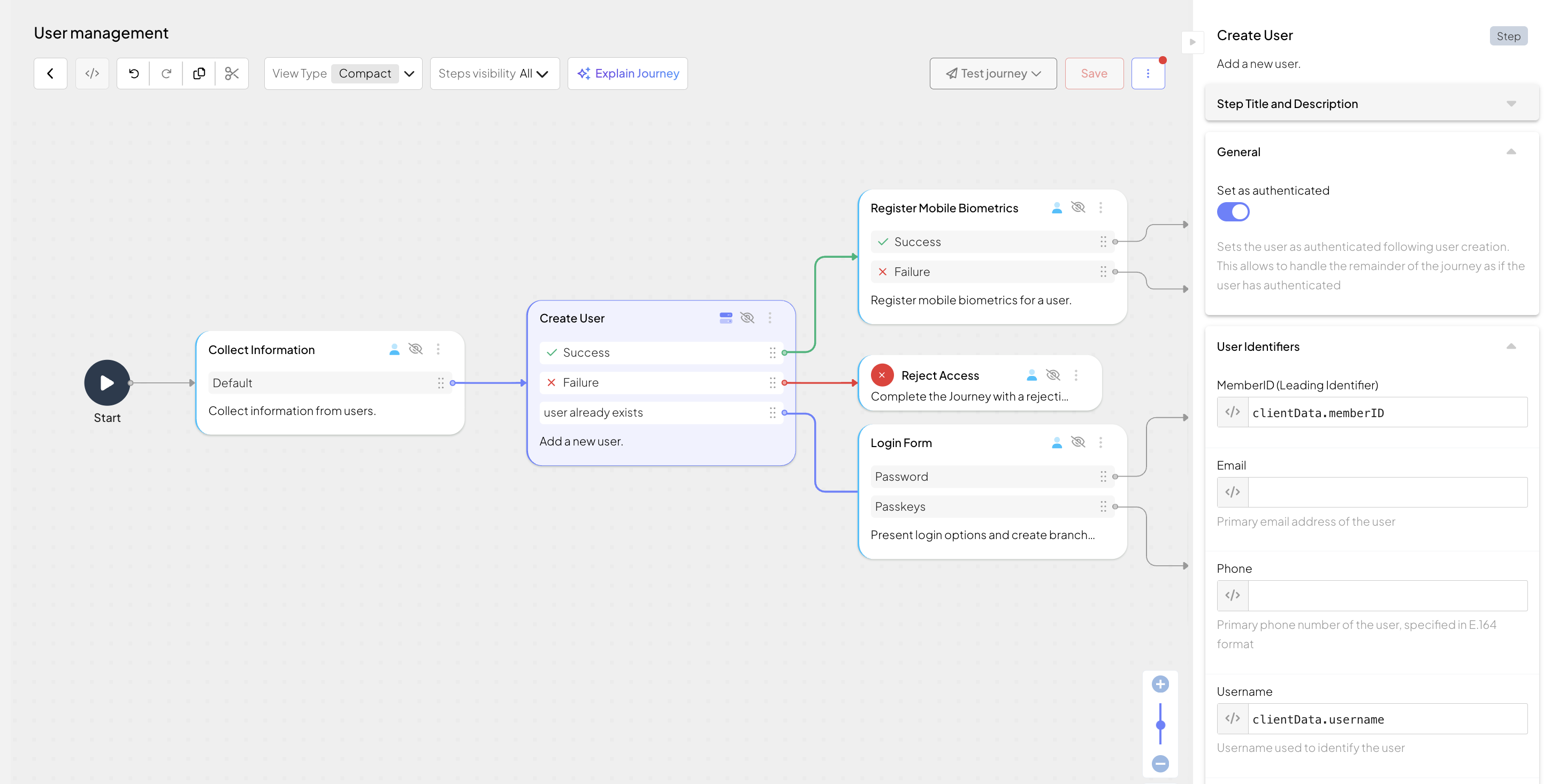Open the Steps visibility dropdown
The image size is (1544, 784).
(x=494, y=74)
